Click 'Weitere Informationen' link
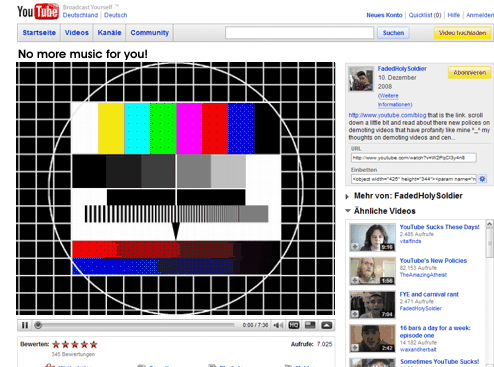The height and width of the screenshot is (367, 494). click(x=394, y=100)
